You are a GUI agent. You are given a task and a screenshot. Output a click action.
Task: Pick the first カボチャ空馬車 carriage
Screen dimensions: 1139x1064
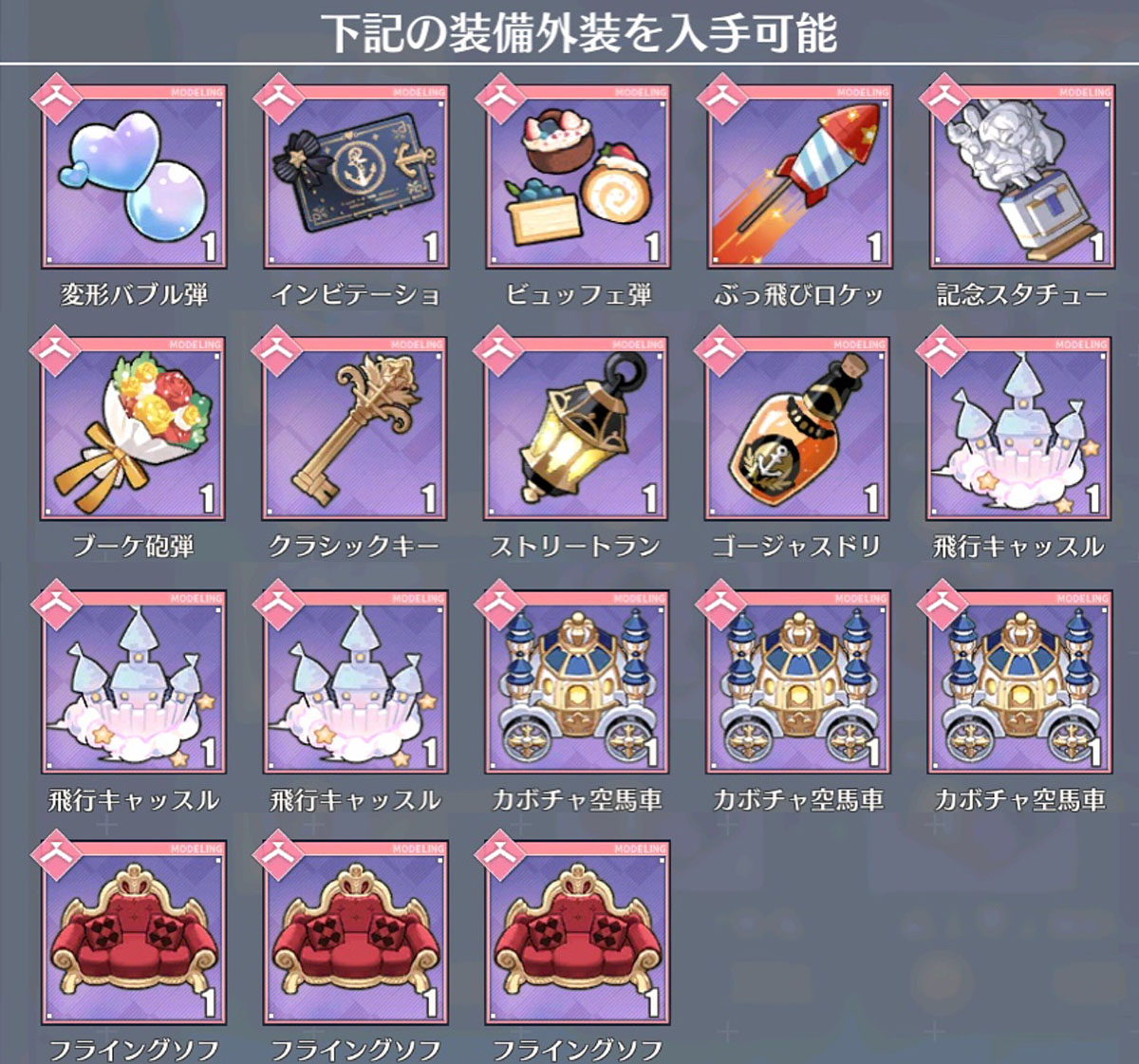[577, 682]
